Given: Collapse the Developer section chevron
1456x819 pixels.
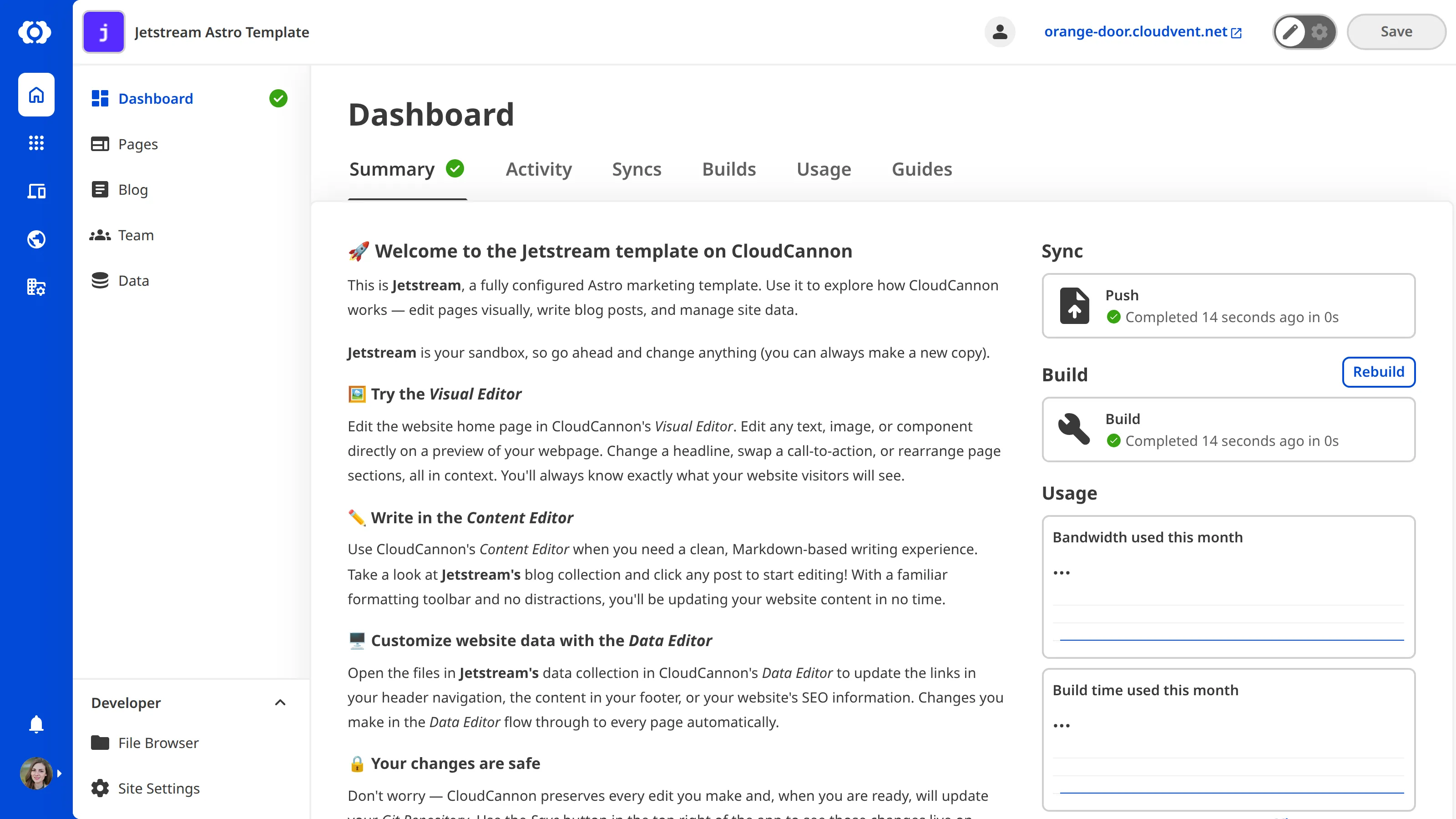Looking at the screenshot, I should (280, 703).
